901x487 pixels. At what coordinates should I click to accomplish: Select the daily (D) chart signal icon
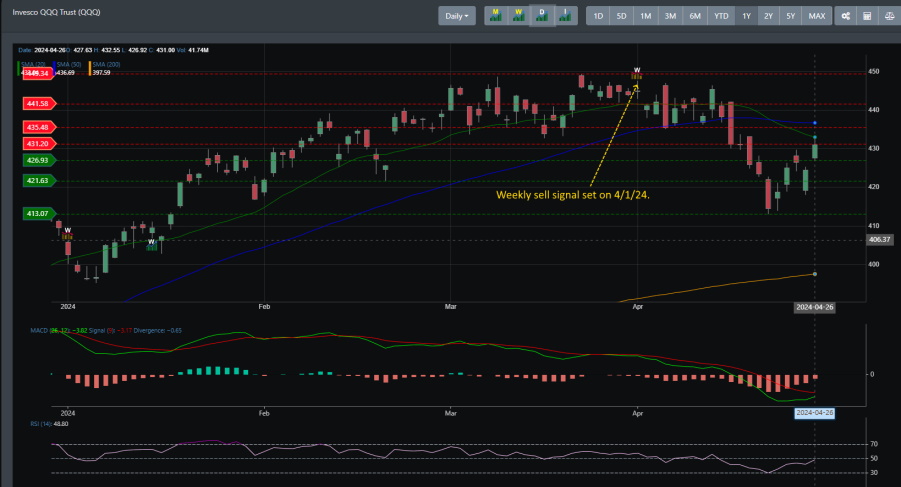click(542, 16)
